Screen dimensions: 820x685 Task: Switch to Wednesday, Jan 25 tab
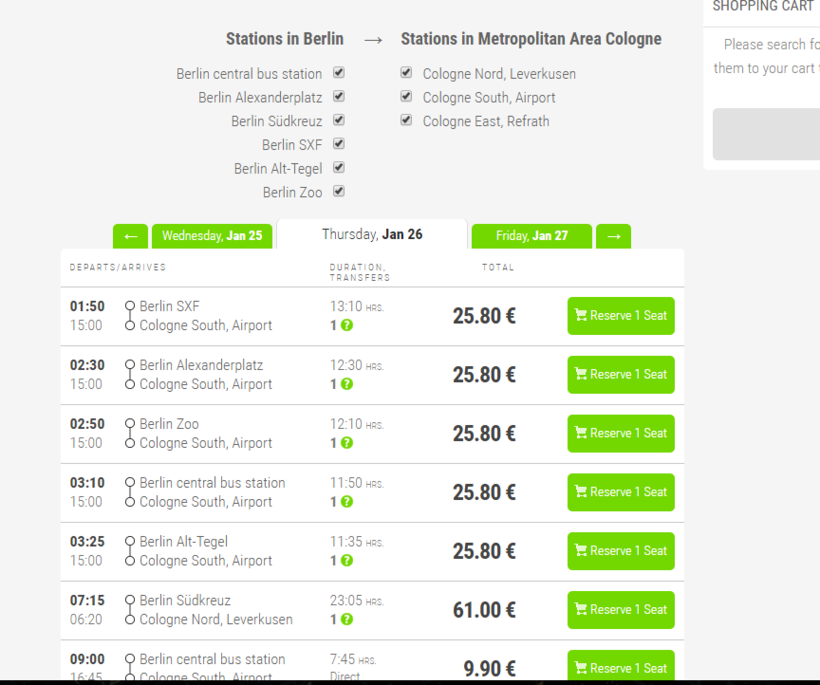[x=212, y=236]
